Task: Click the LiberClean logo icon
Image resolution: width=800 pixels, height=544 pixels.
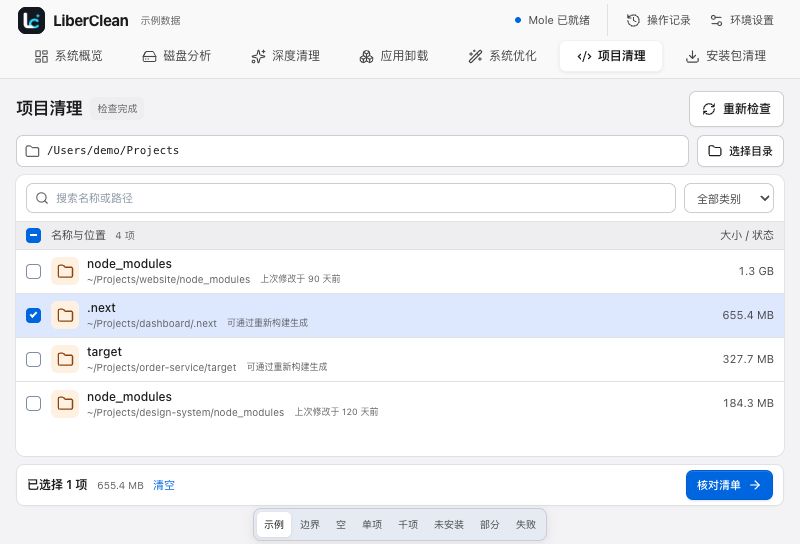Action: pos(31,20)
